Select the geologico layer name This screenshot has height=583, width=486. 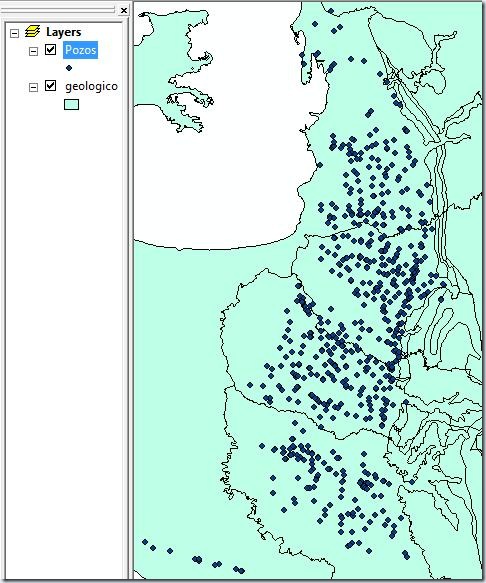[91, 86]
